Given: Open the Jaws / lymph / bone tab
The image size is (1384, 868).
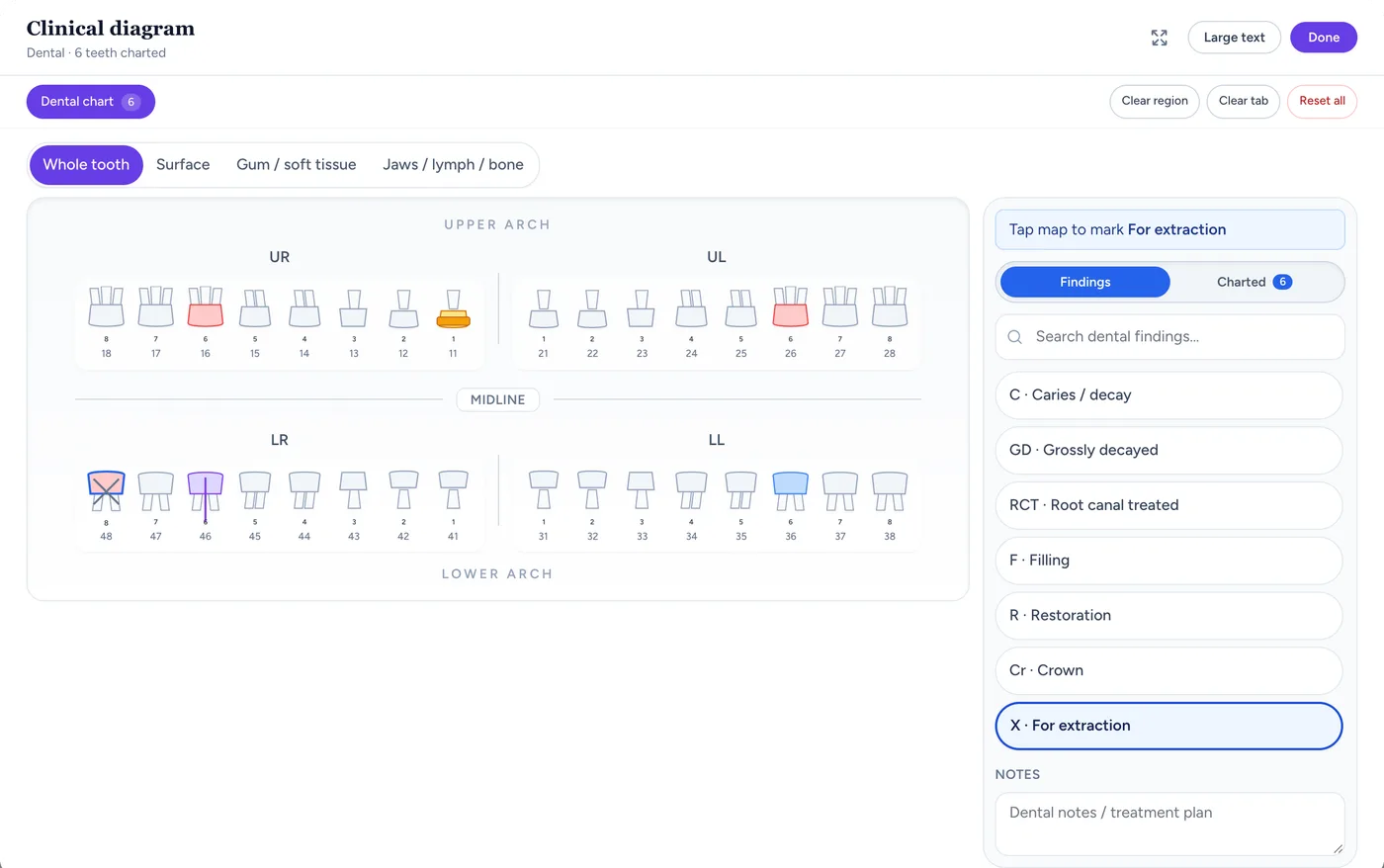Looking at the screenshot, I should pos(454,165).
